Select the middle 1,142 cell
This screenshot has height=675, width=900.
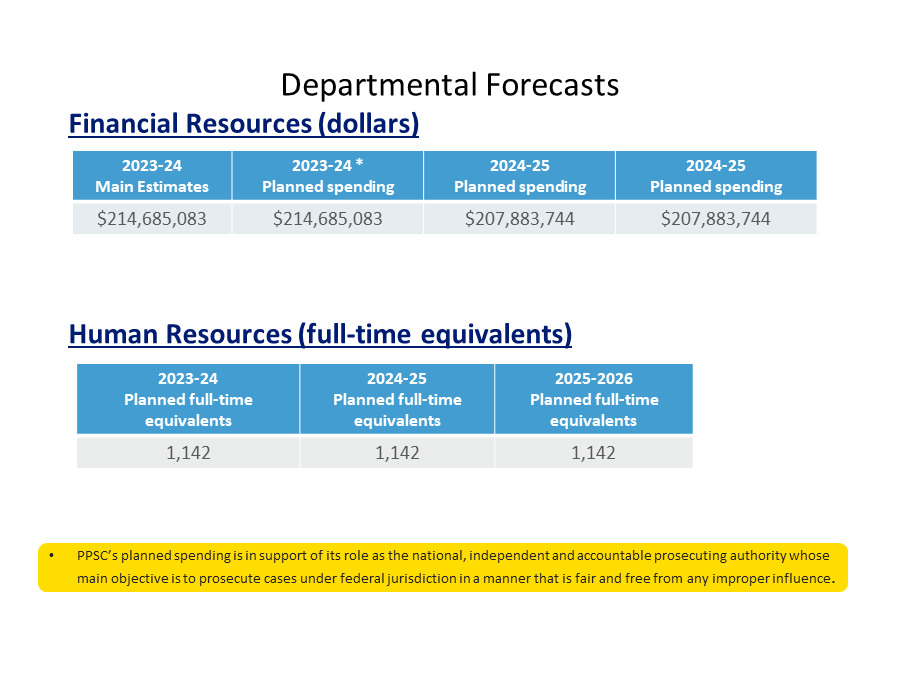coord(396,452)
